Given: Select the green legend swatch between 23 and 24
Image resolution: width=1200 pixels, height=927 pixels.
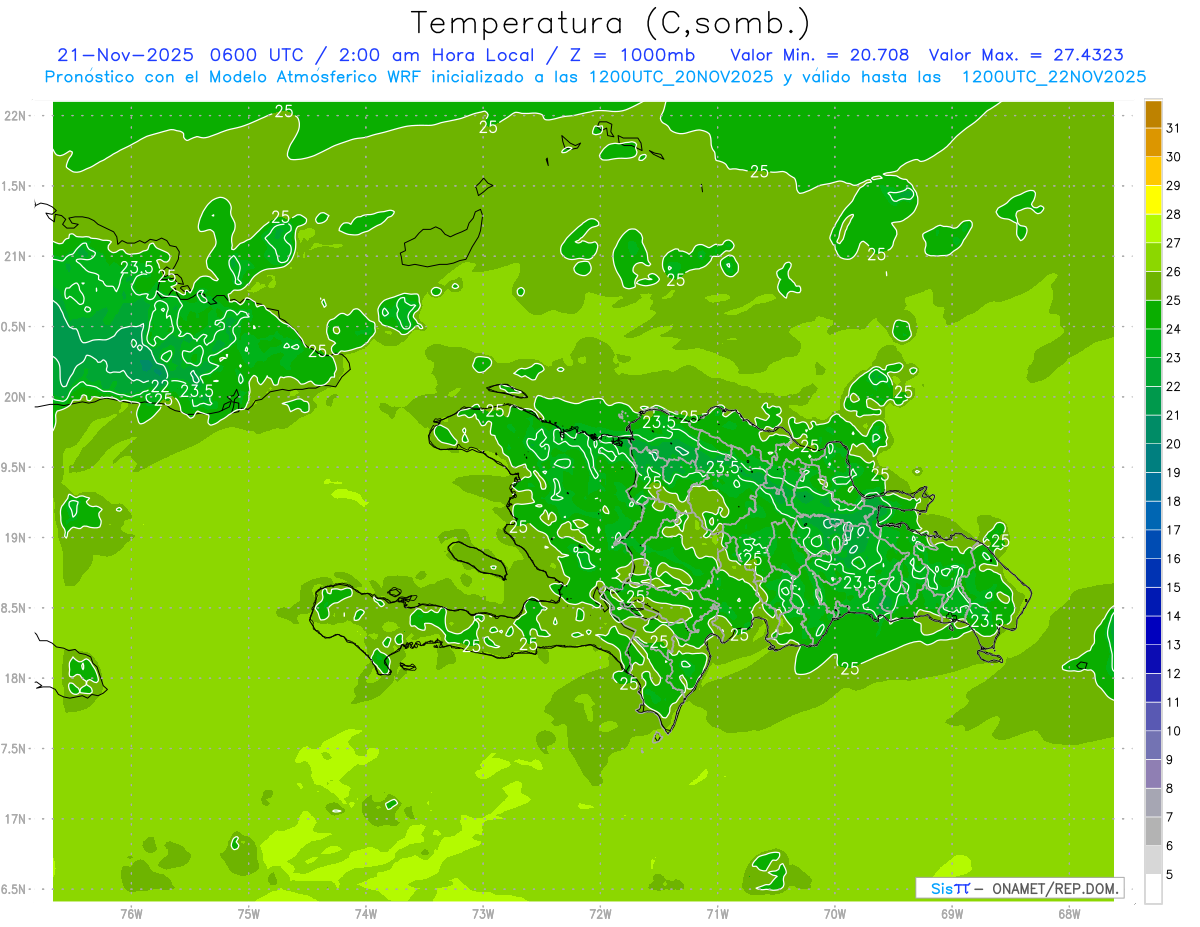Looking at the screenshot, I should (x=1153, y=343).
